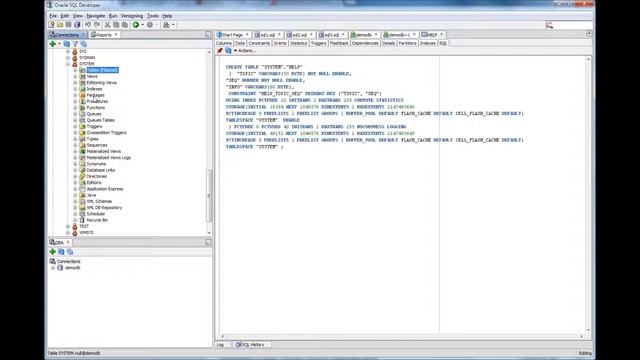
Task: Select the Recycle Bin tree item
Action: coord(97,220)
